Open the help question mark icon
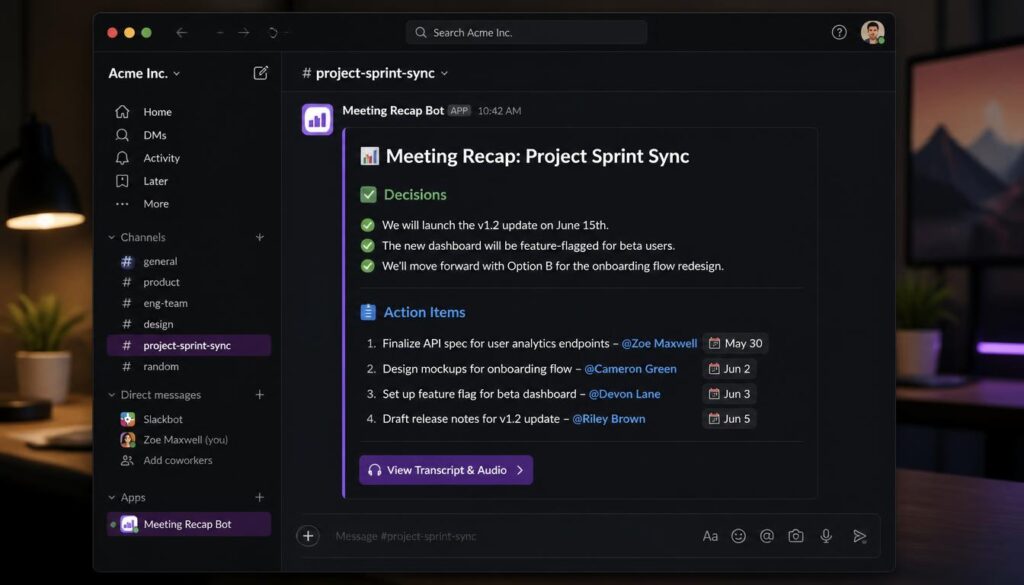The height and width of the screenshot is (585, 1024). [839, 32]
